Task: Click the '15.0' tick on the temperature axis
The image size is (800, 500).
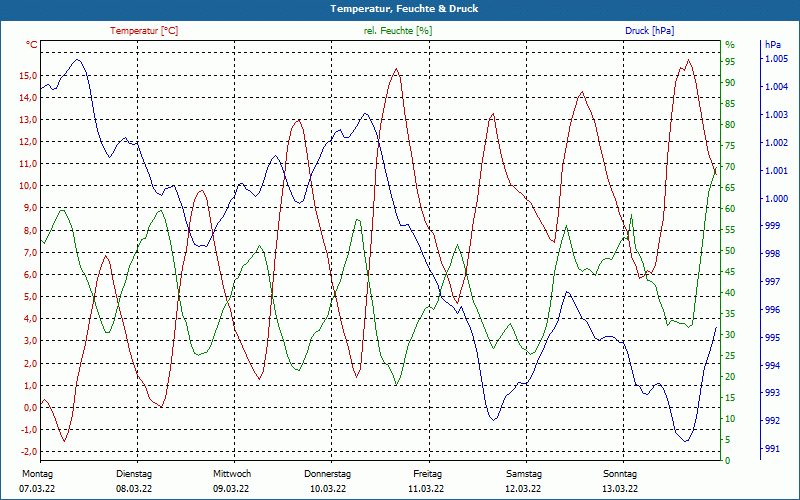Action: pyautogui.click(x=28, y=76)
